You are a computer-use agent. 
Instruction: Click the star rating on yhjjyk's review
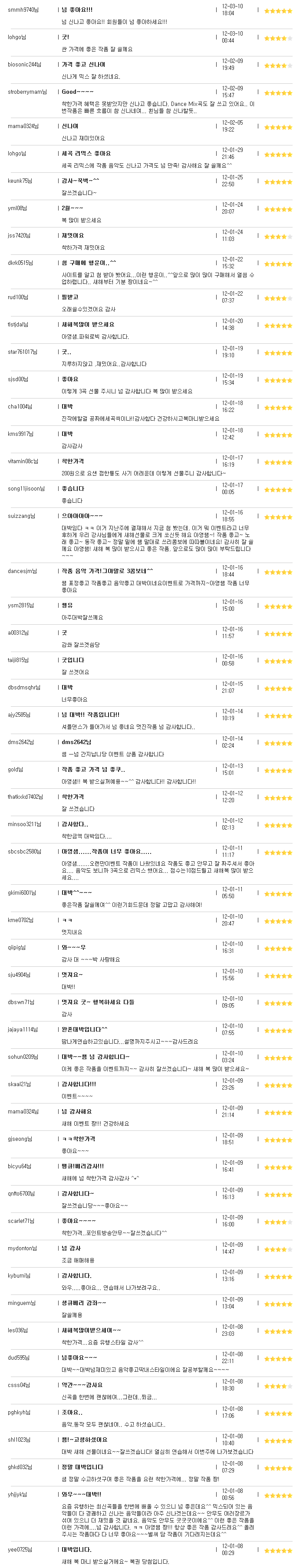tap(278, 1495)
